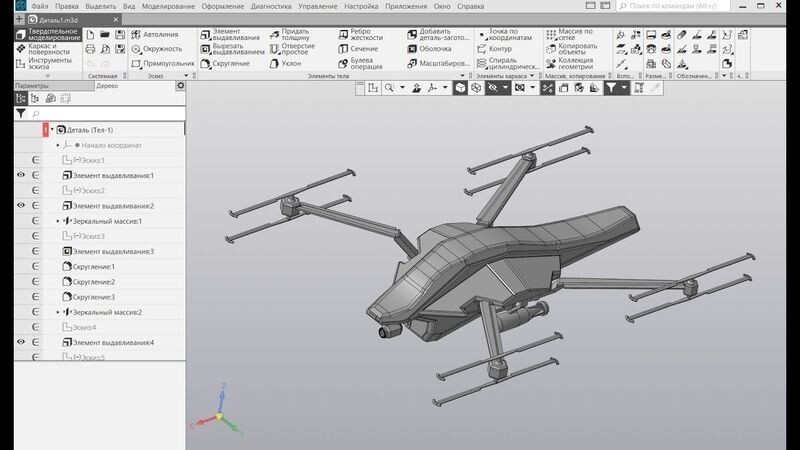Click Массив по сетке pattern tool
800x450 pixels.
(x=569, y=34)
